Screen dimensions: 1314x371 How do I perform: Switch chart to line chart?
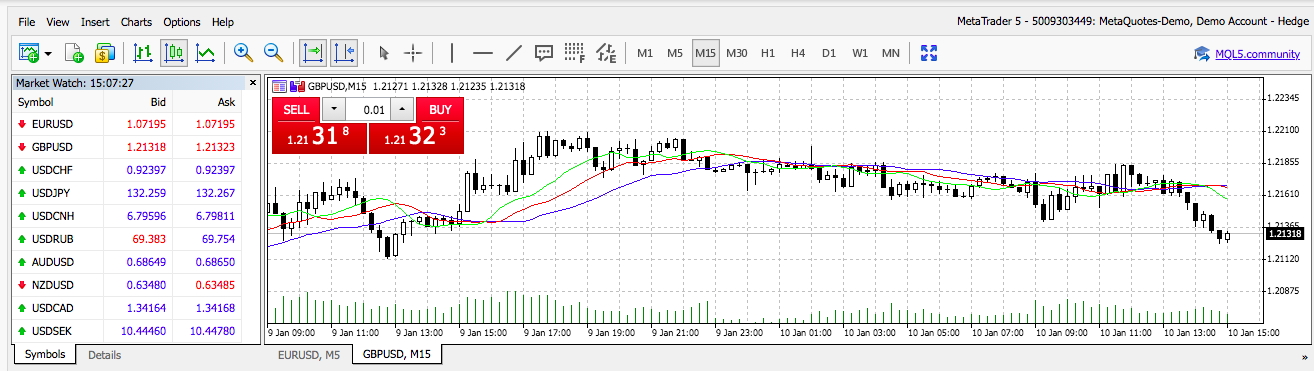pos(205,53)
